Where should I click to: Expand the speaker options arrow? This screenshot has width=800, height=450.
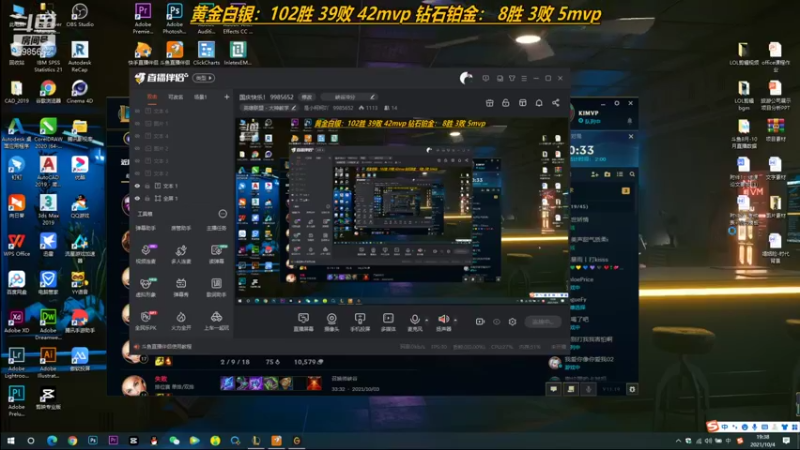[x=455, y=320]
